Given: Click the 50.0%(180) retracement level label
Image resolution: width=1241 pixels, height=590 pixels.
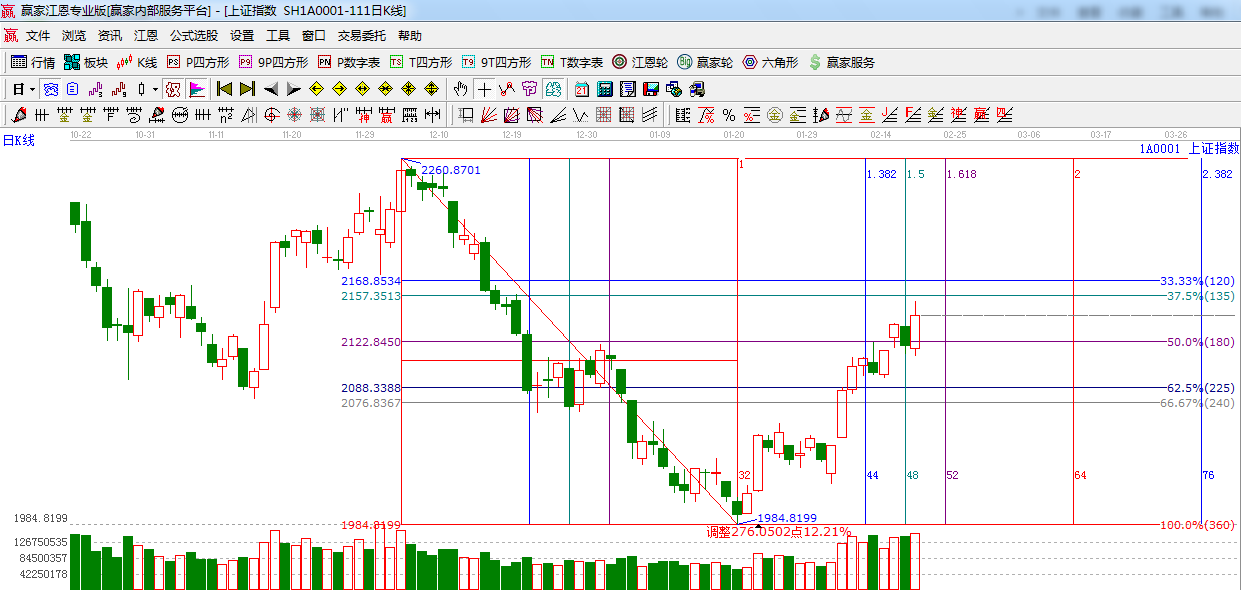Looking at the screenshot, I should point(1200,342).
